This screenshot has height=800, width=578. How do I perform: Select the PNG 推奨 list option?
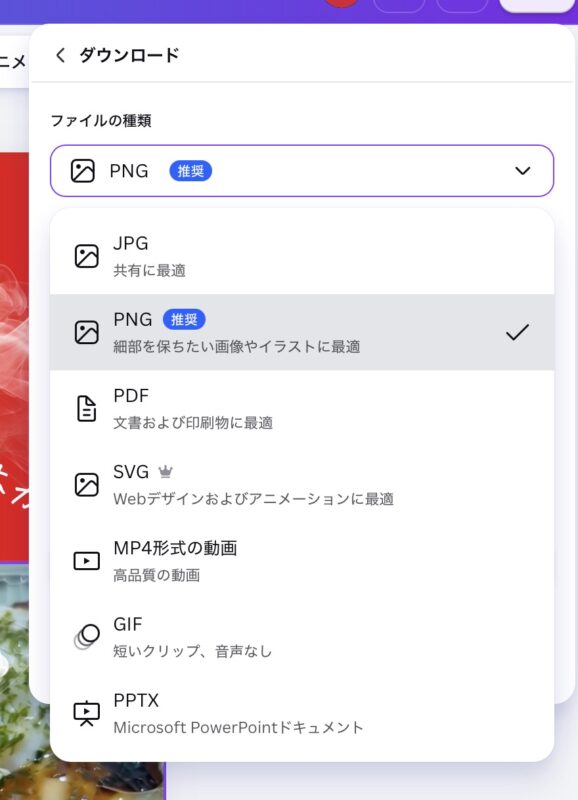[302, 332]
